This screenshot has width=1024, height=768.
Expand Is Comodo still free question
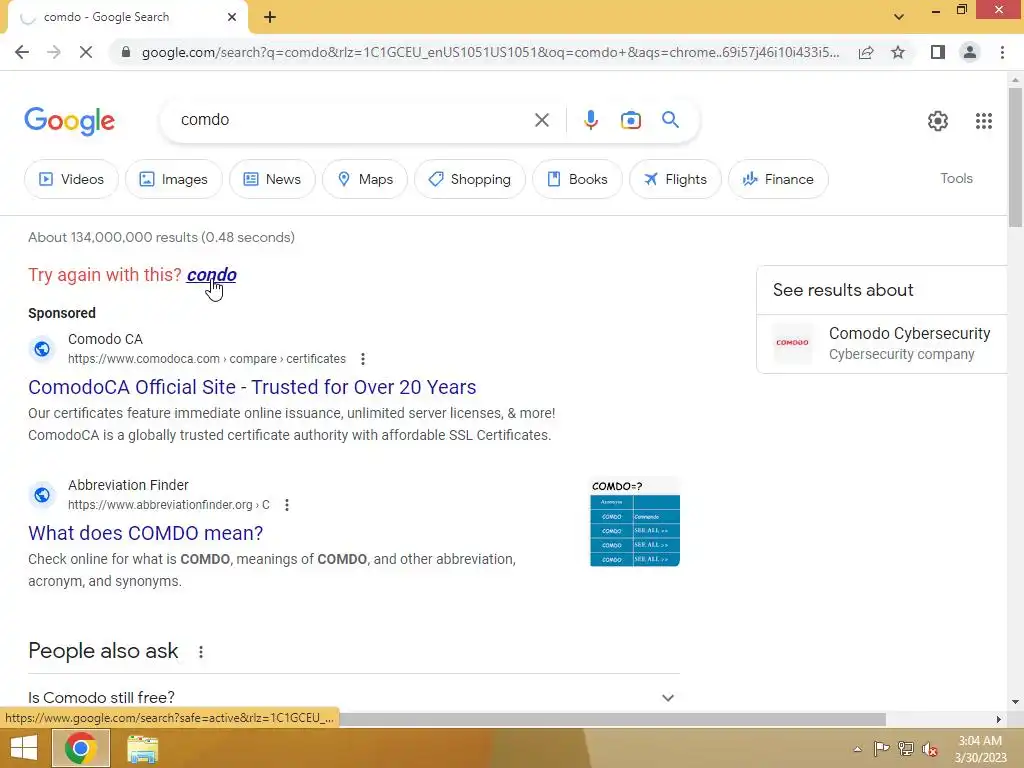point(353,697)
